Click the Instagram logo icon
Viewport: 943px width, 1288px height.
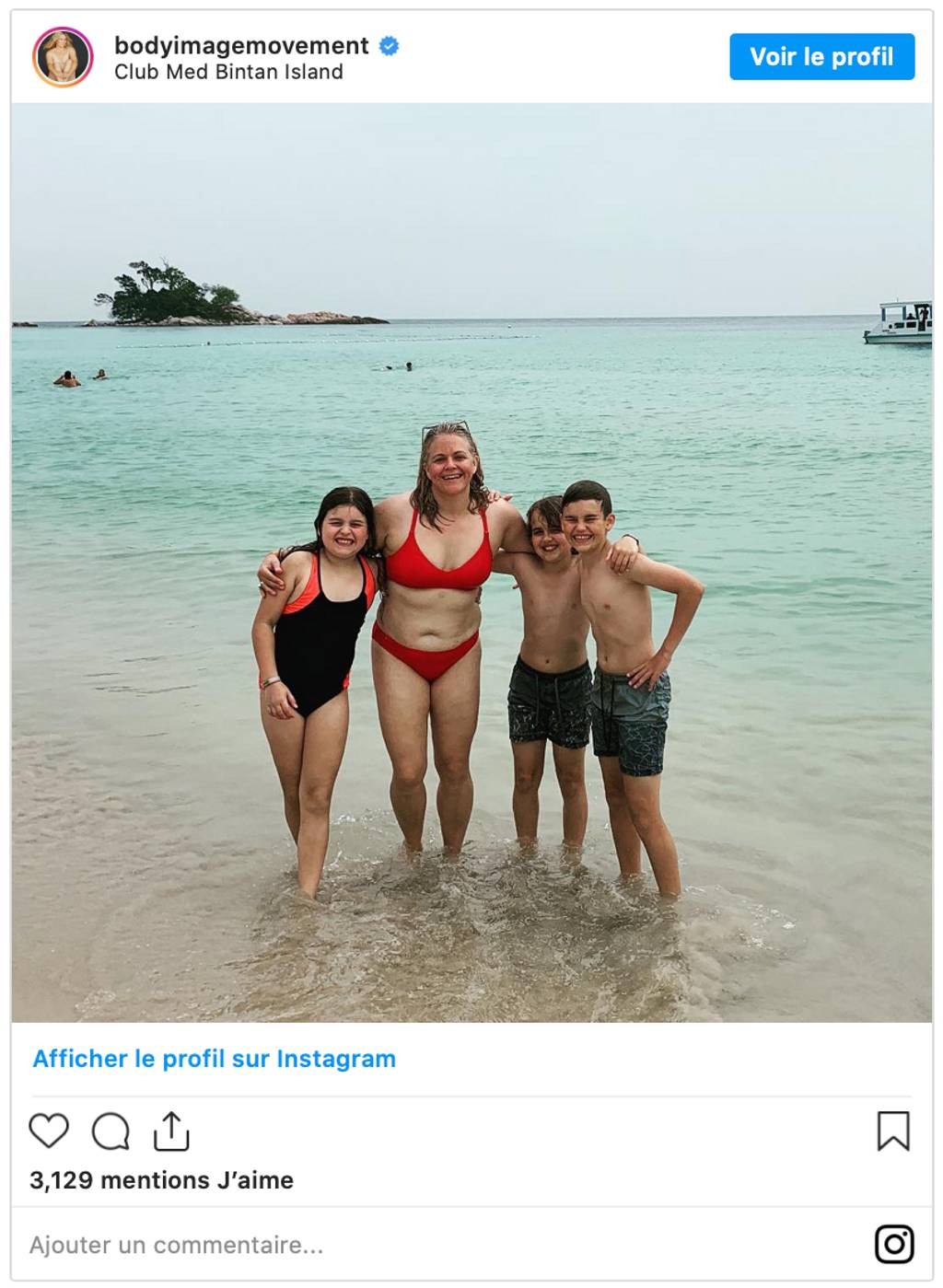tap(894, 1244)
